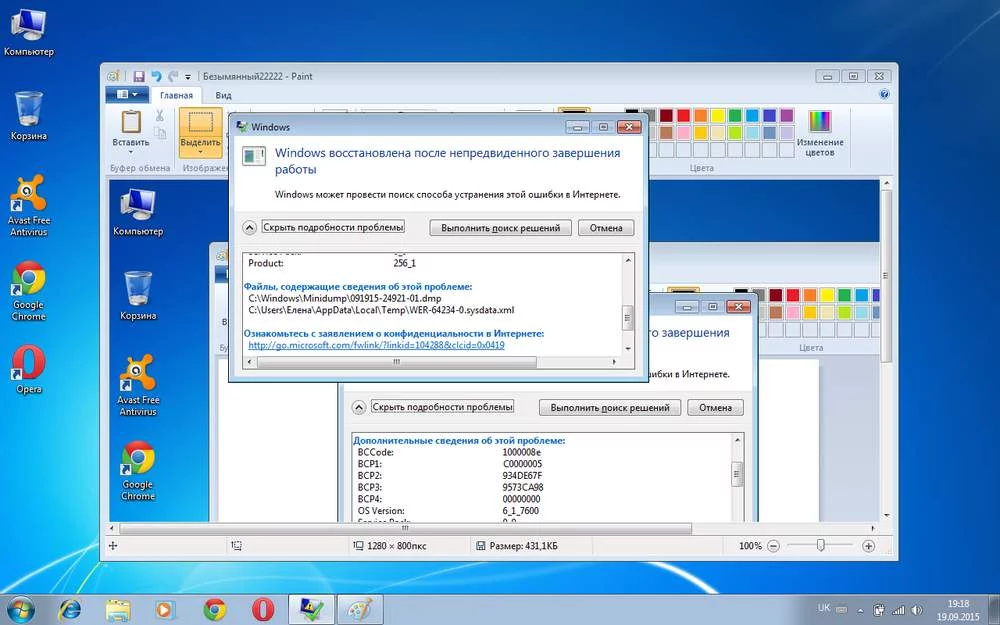
Task: Expand the Выделить selection dropdown arrow
Action: [200, 153]
